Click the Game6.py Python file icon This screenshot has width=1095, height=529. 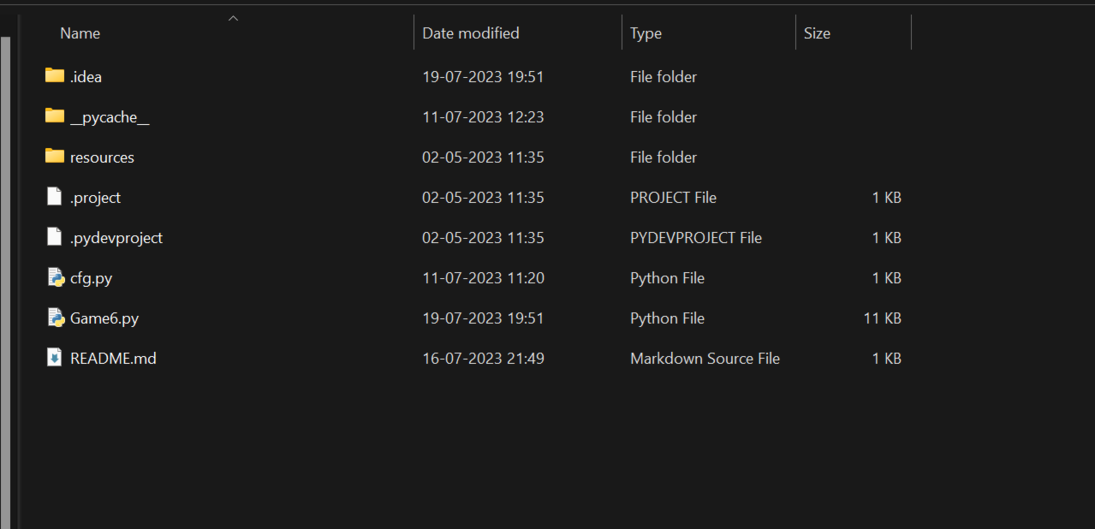(x=55, y=318)
